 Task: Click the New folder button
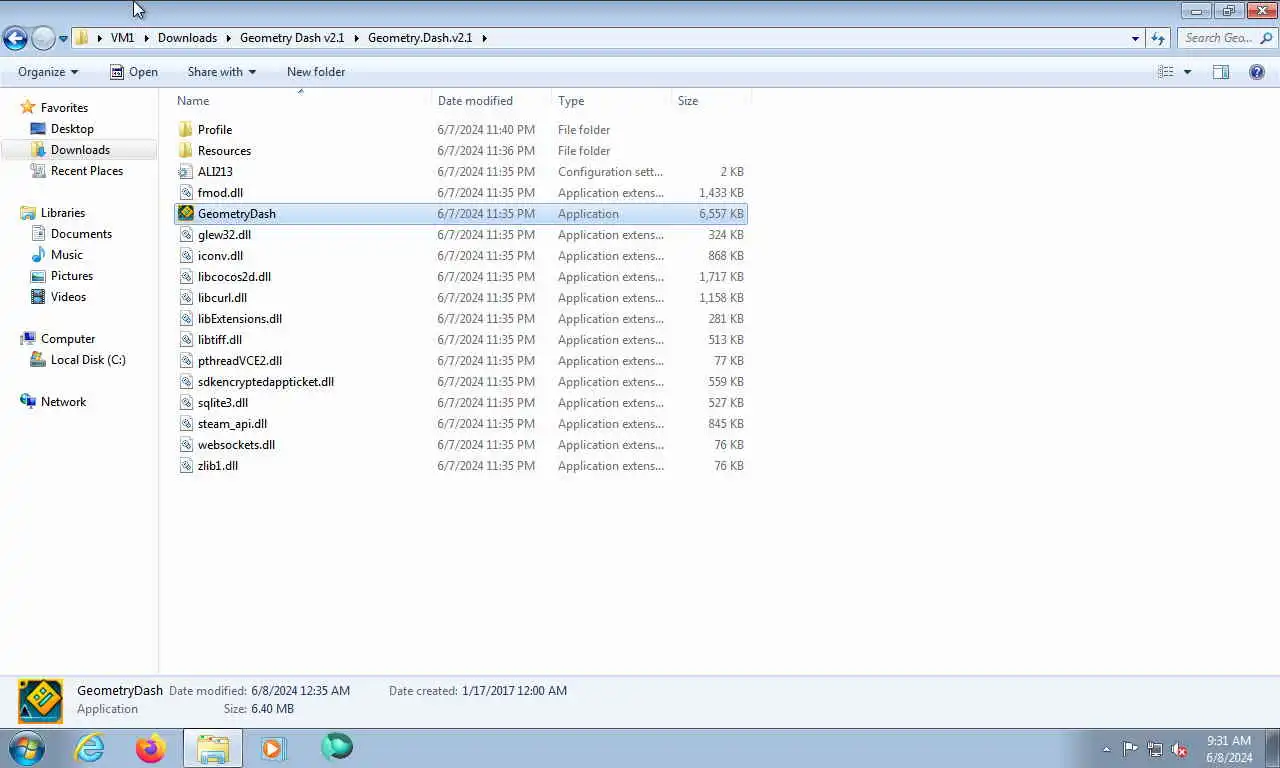[x=316, y=72]
